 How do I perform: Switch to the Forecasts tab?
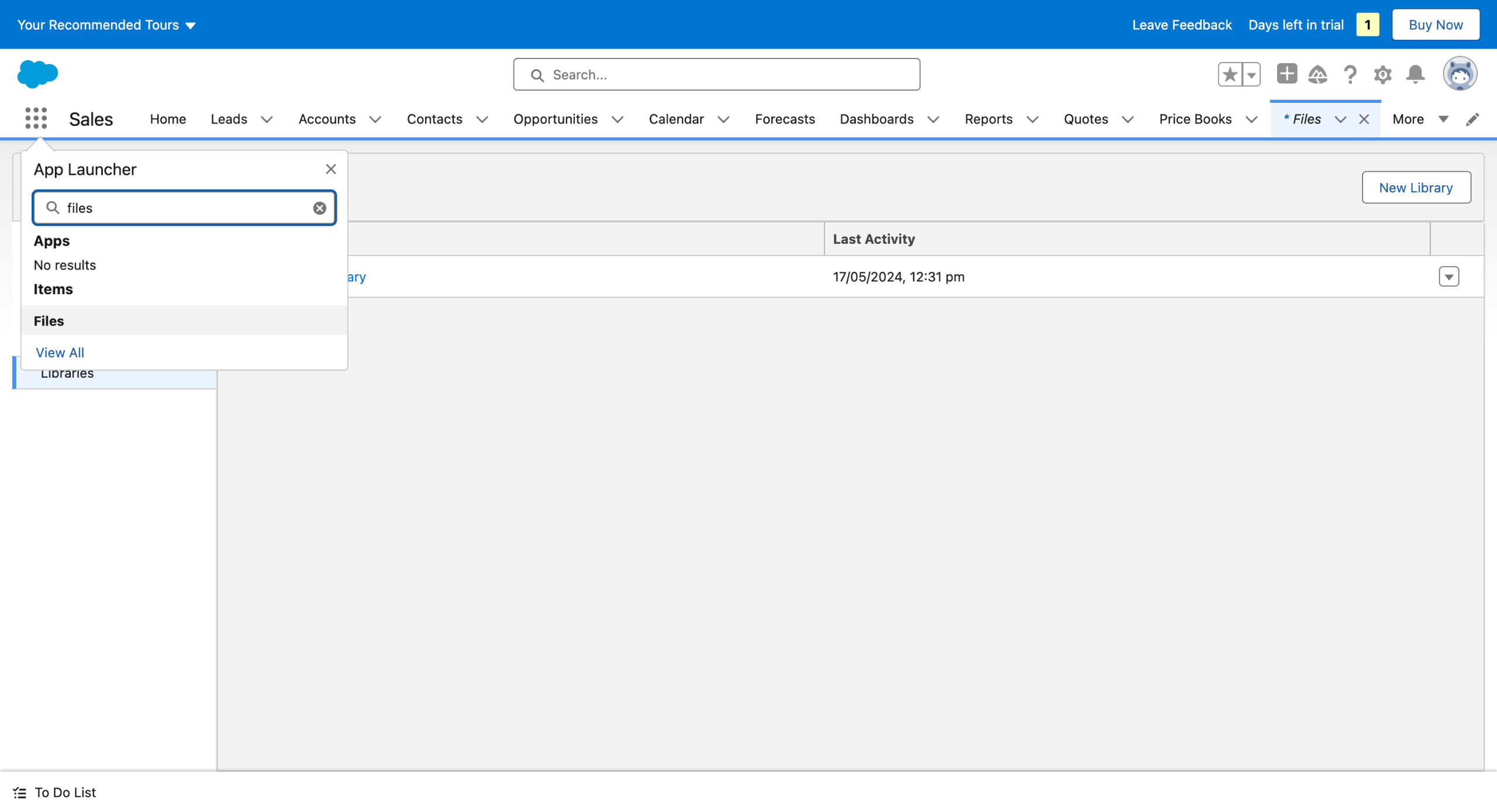coord(785,119)
